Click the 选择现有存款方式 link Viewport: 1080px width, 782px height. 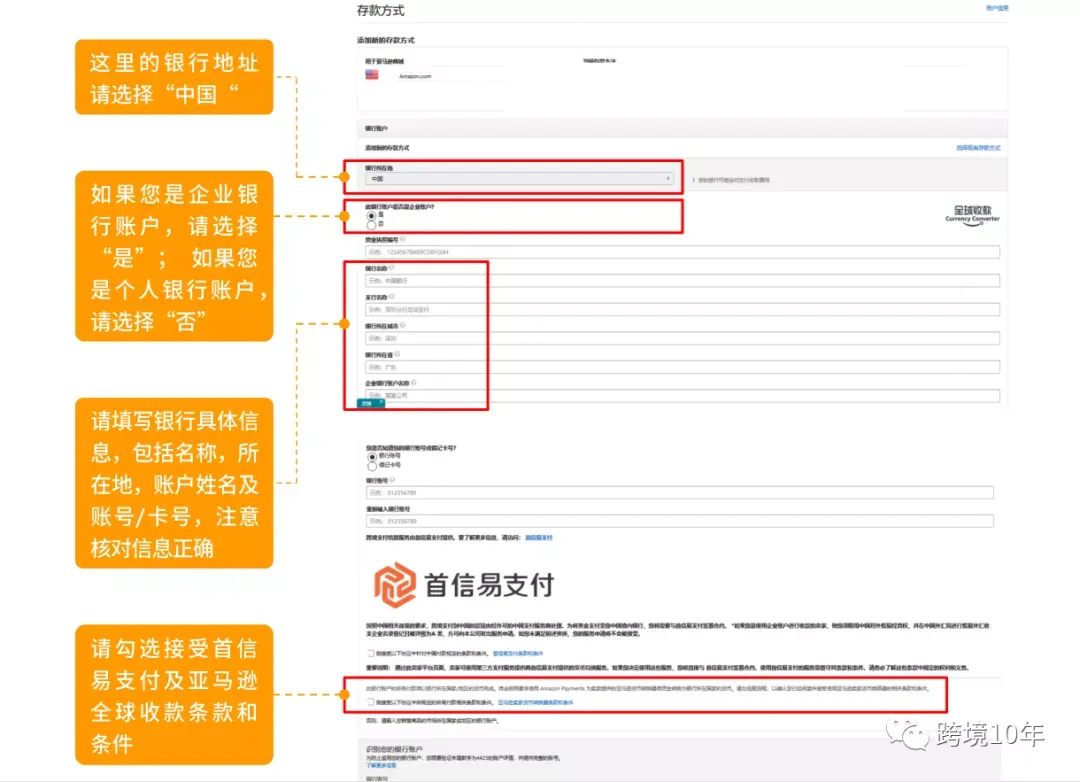tap(978, 147)
